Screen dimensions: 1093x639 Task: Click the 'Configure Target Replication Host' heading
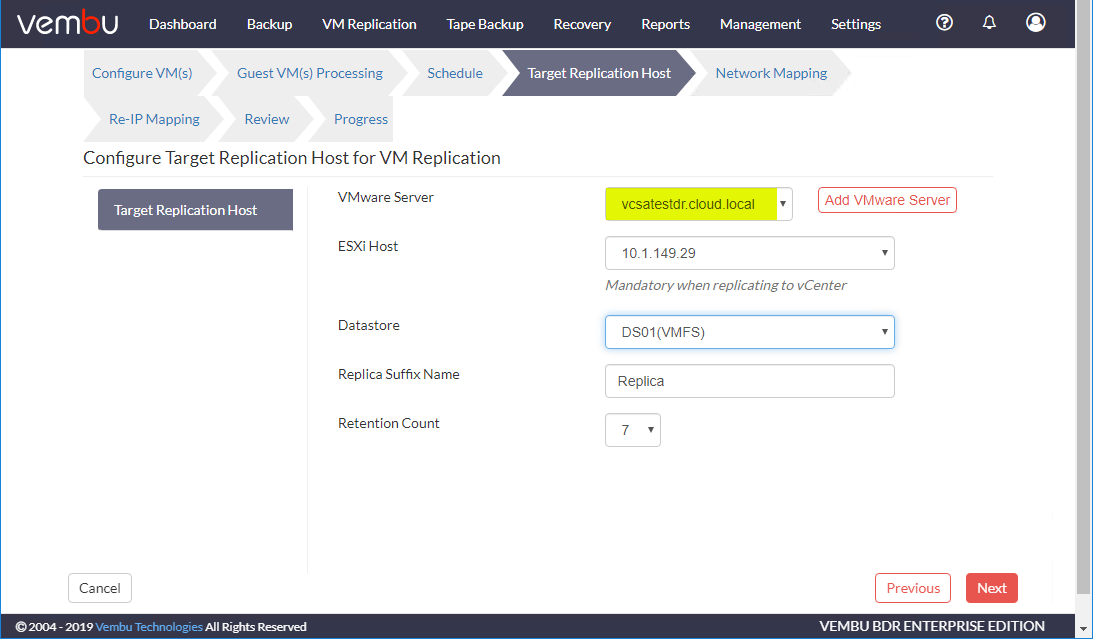[291, 158]
